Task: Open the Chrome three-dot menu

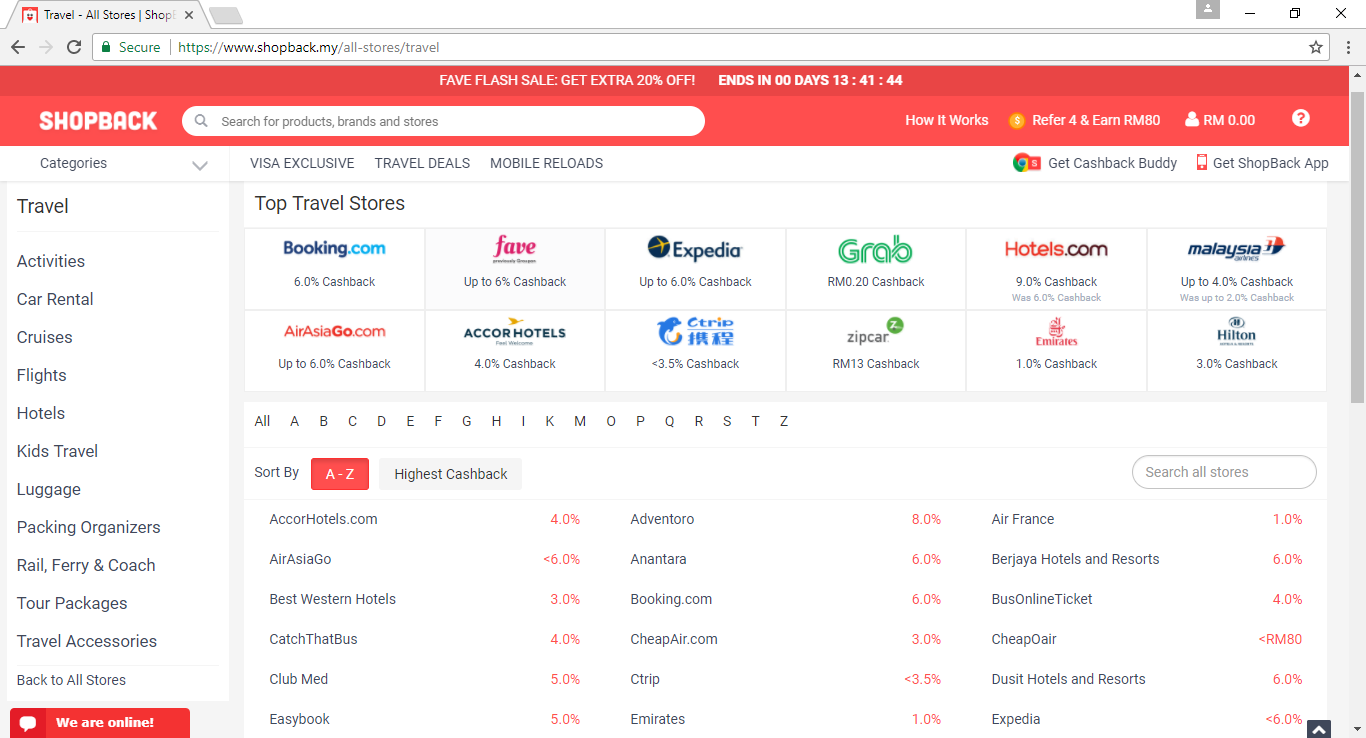Action: coord(1348,47)
